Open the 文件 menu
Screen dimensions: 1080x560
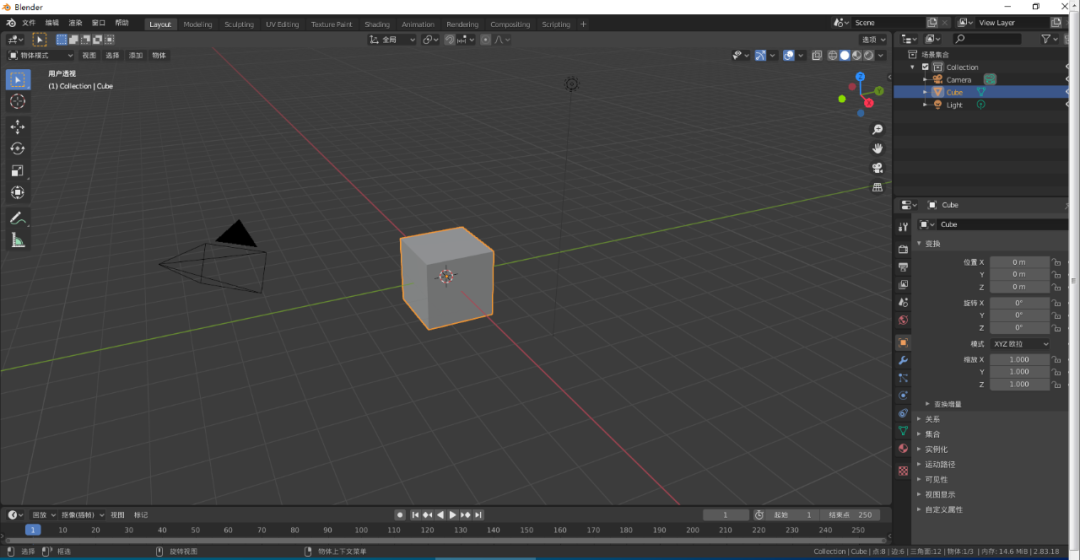pos(28,22)
